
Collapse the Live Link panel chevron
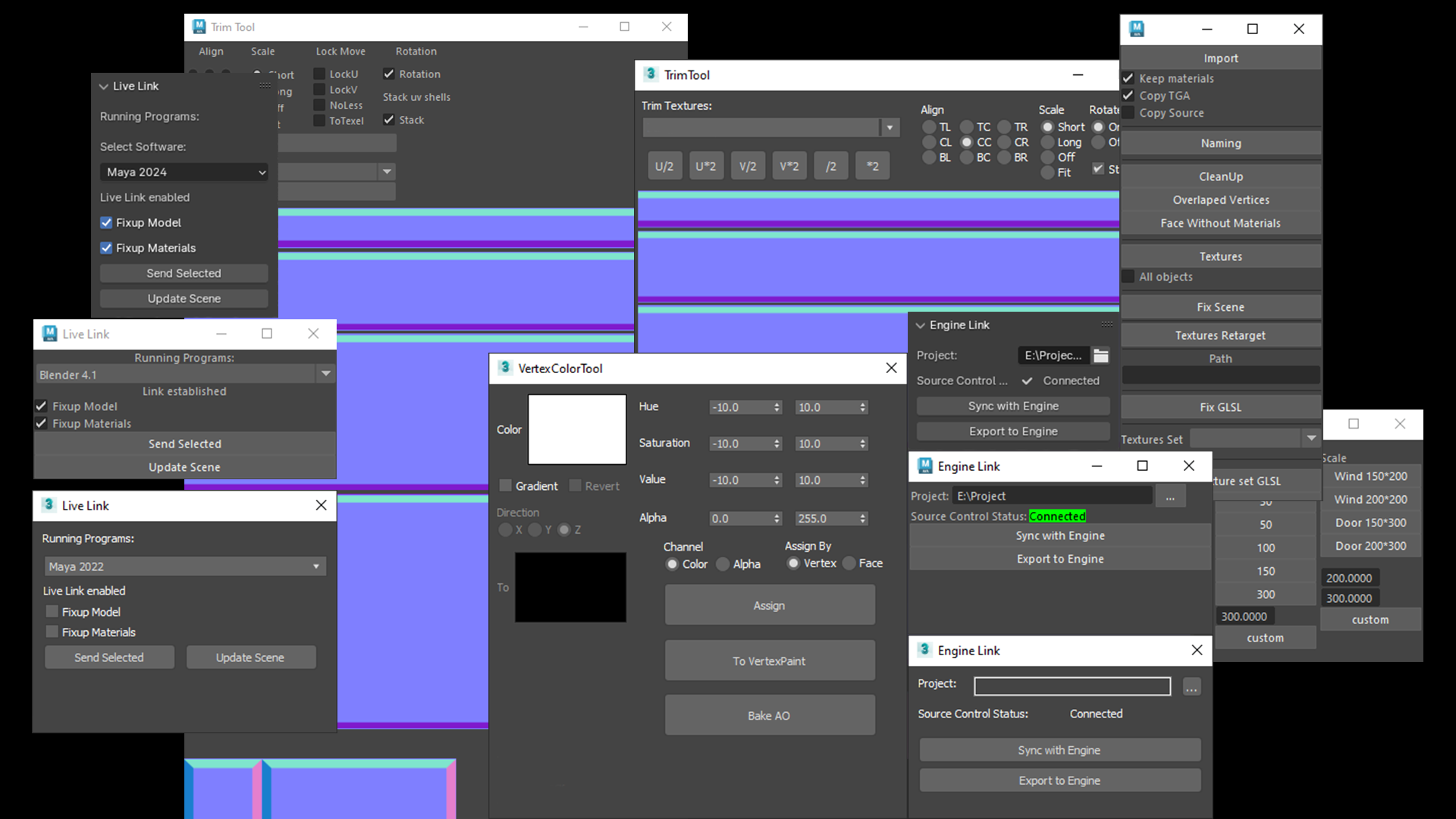pyautogui.click(x=104, y=86)
